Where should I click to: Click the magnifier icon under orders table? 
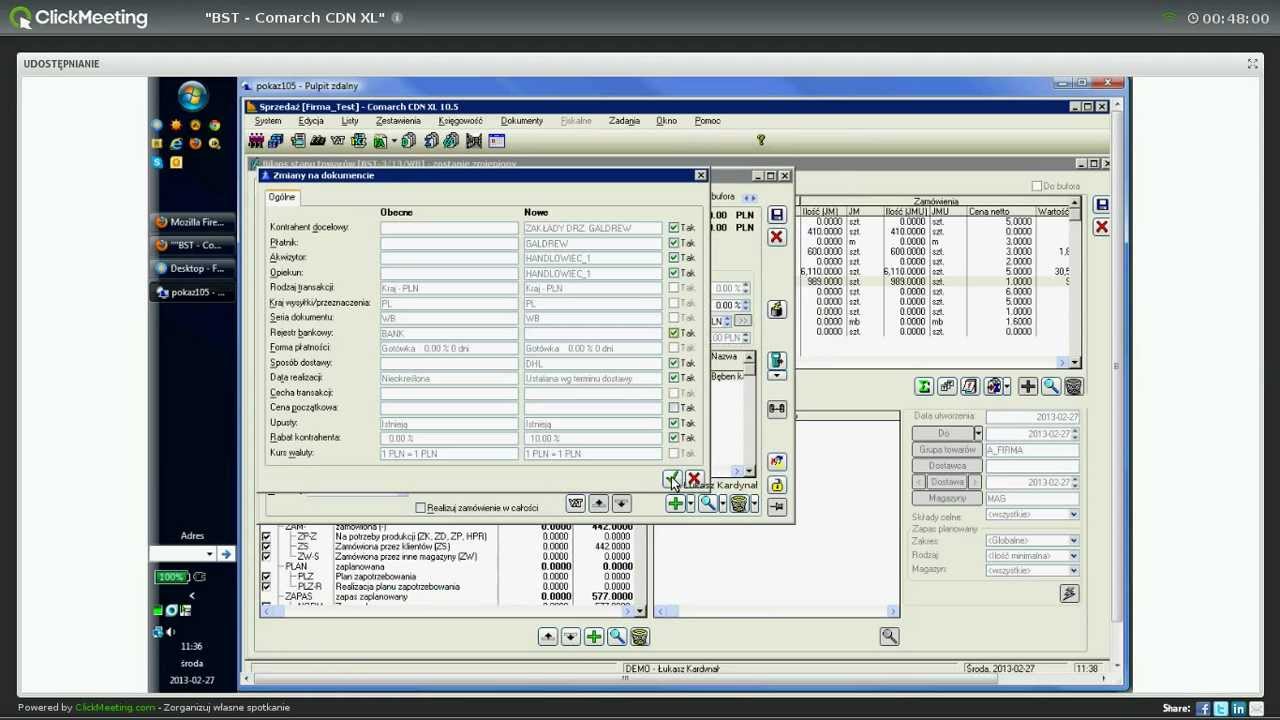[x=1051, y=387]
